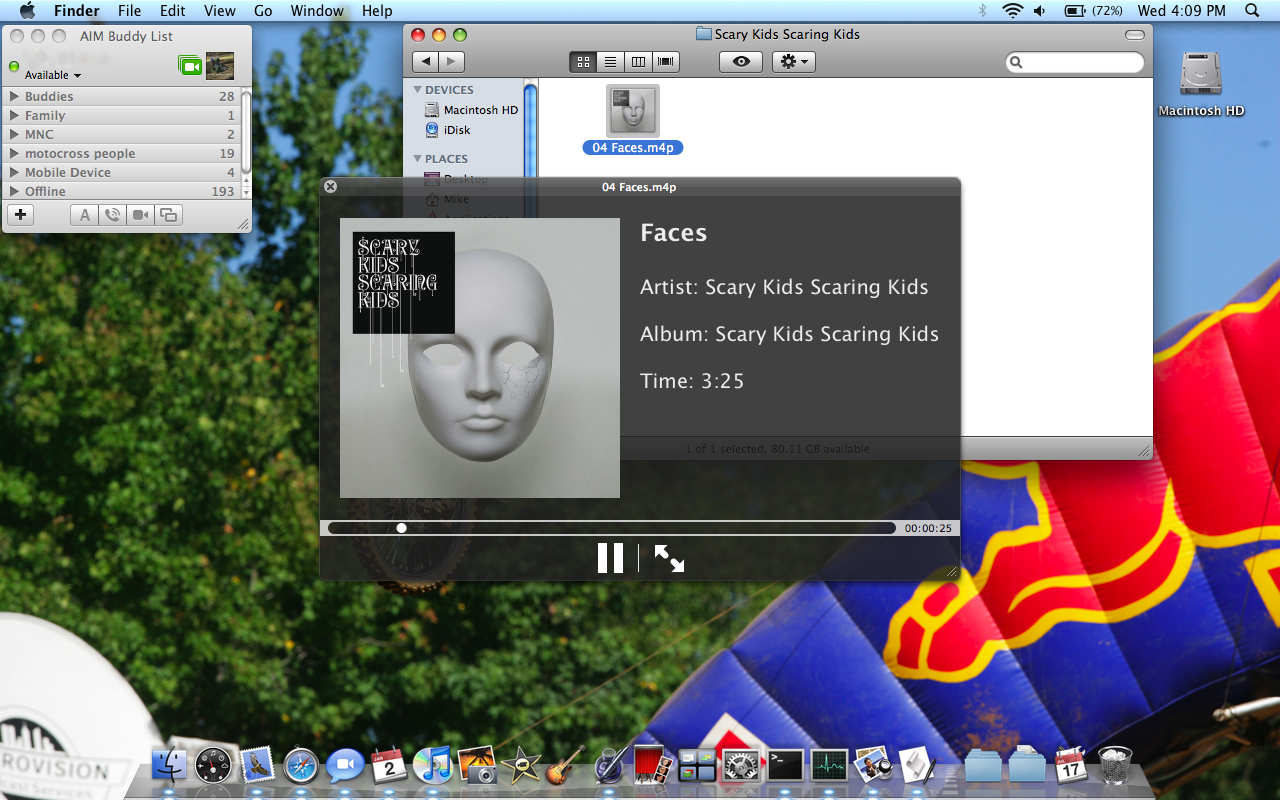Open the Finder menu in menu bar
The image size is (1280, 800).
[76, 11]
